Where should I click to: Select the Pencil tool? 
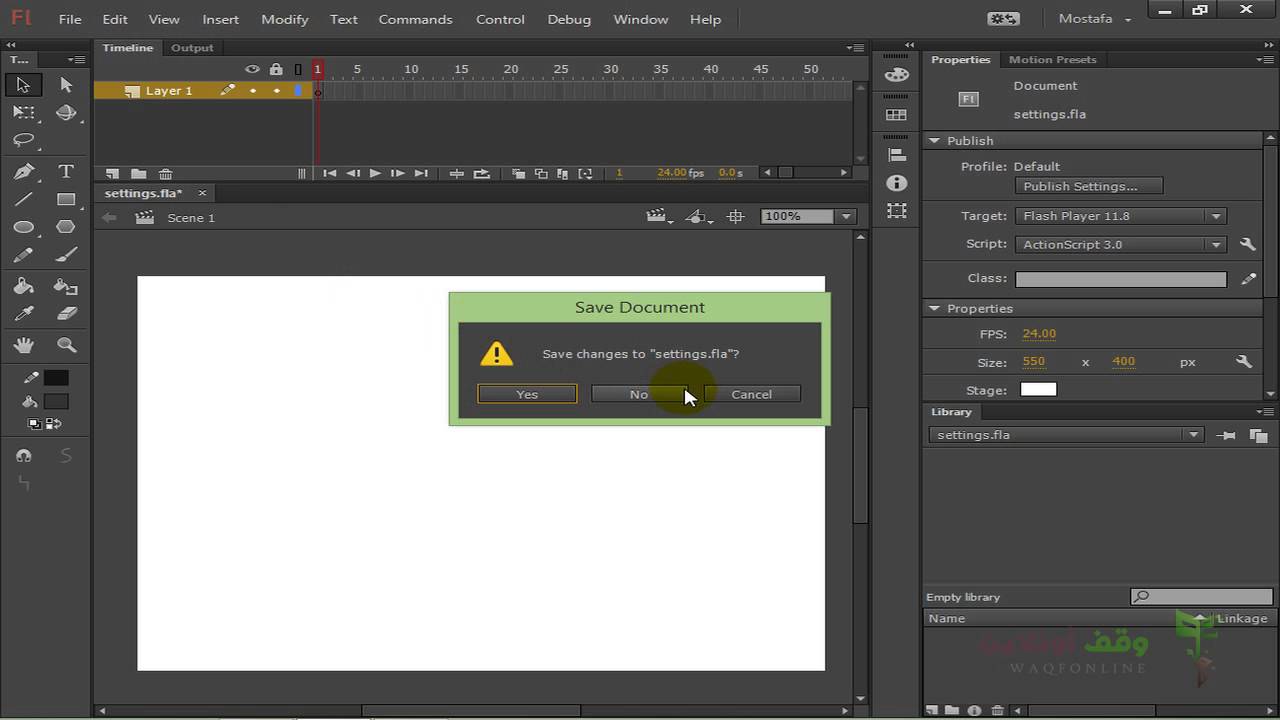coord(24,256)
